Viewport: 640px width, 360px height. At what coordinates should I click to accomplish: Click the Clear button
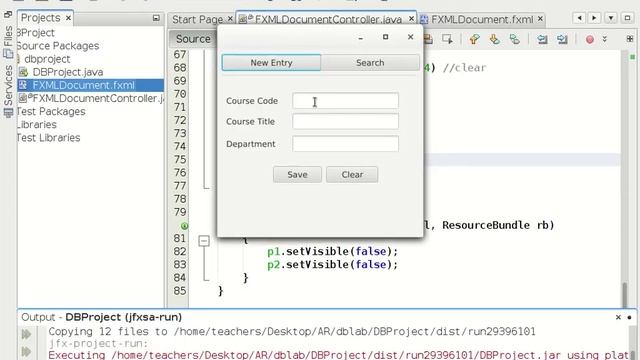tap(352, 175)
